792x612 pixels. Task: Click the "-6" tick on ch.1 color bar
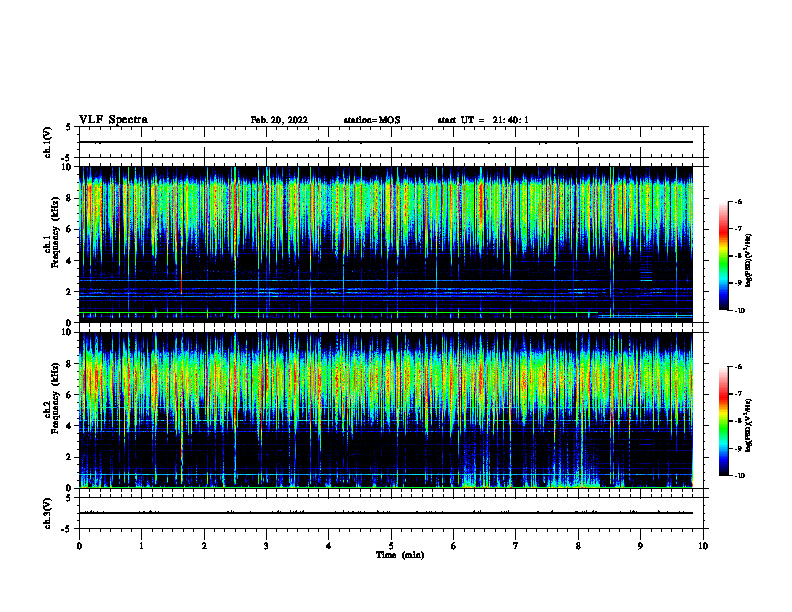[x=738, y=201]
